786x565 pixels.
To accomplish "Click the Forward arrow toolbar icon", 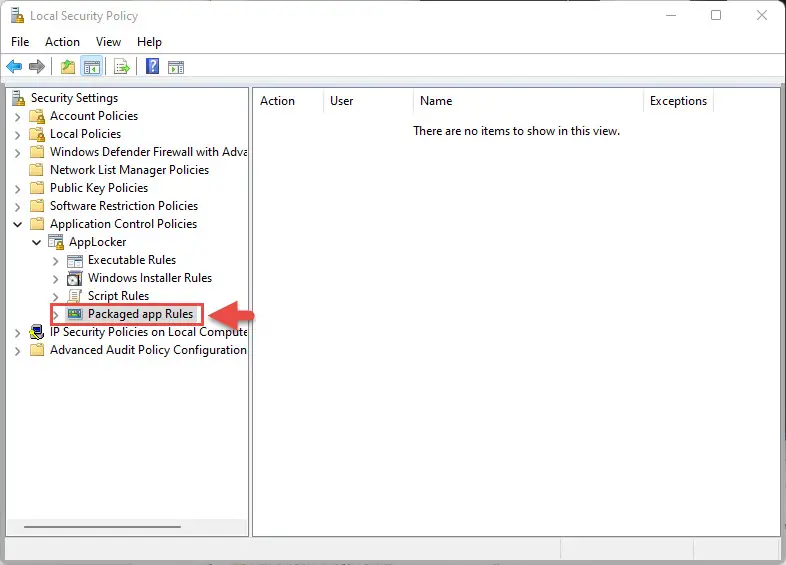I will (37, 67).
